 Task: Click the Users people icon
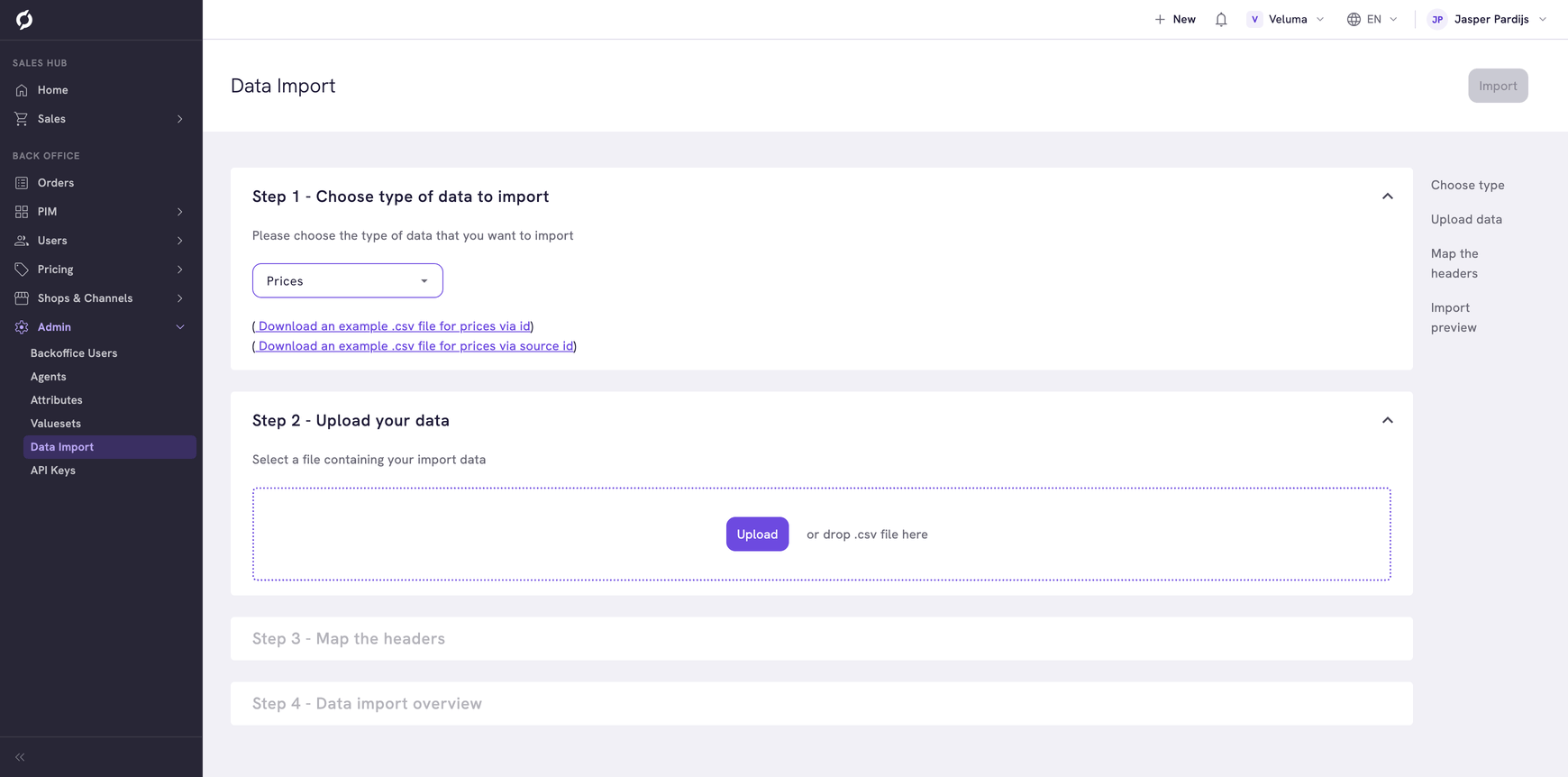22,241
